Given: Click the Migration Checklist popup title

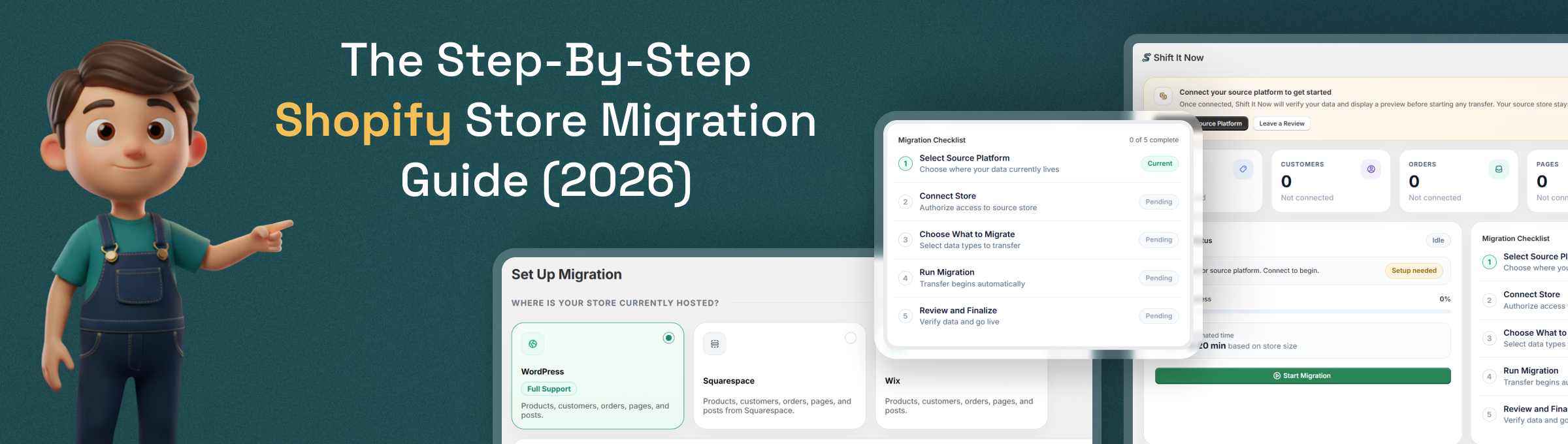Looking at the screenshot, I should coord(932,140).
